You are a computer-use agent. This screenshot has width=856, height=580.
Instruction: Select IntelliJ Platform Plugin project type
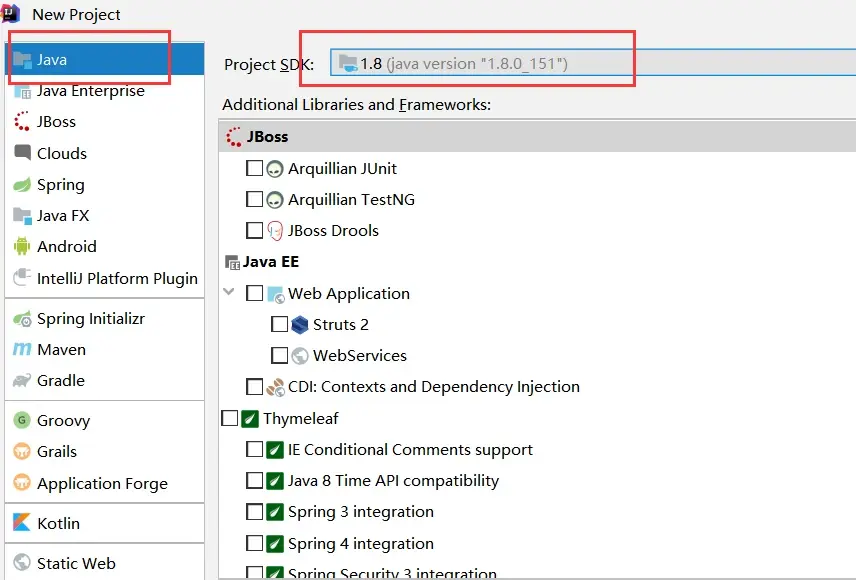[105, 279]
